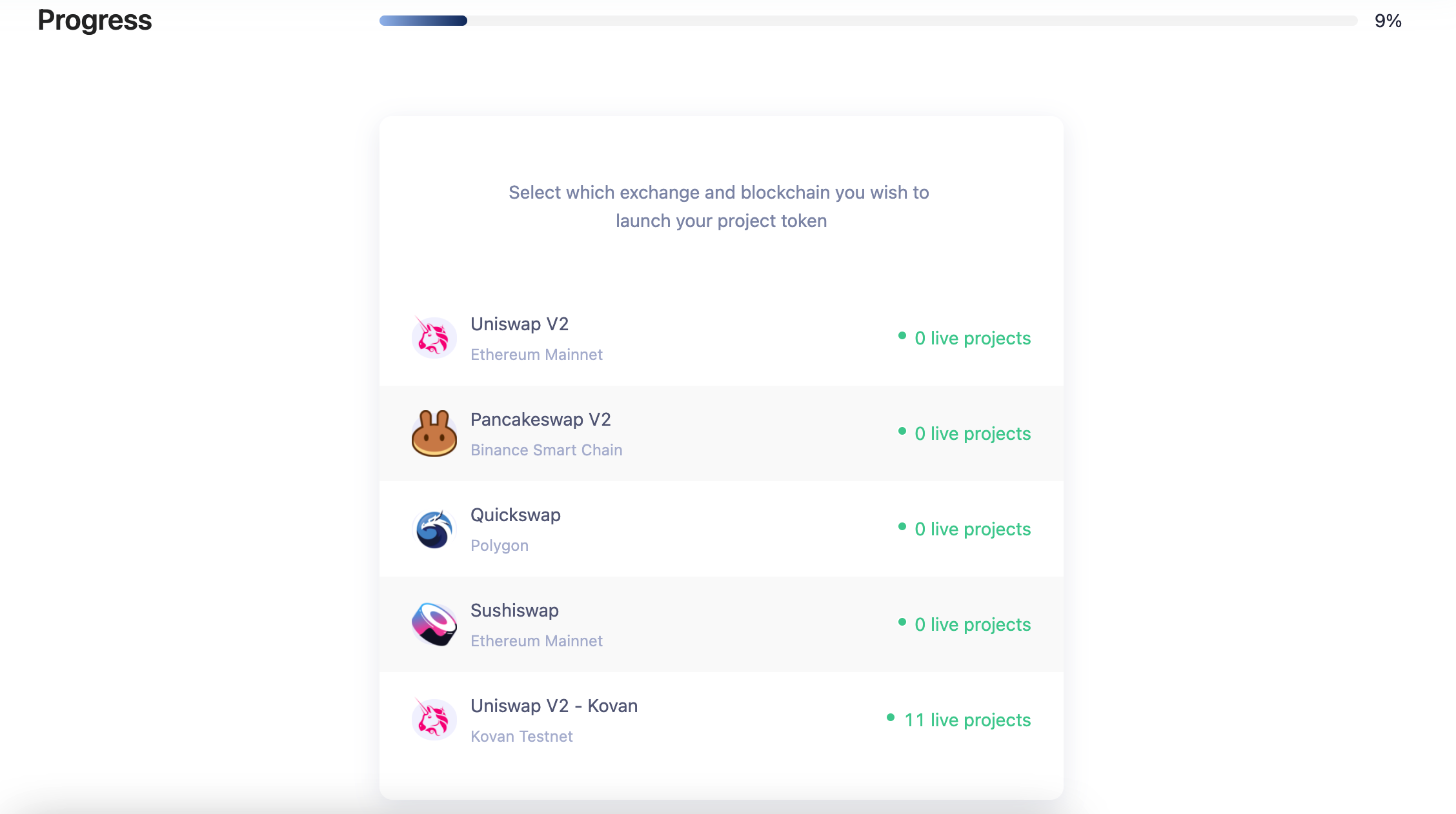The image size is (1456, 814).
Task: Select the Uniswap V2 exchange title
Action: tap(520, 324)
